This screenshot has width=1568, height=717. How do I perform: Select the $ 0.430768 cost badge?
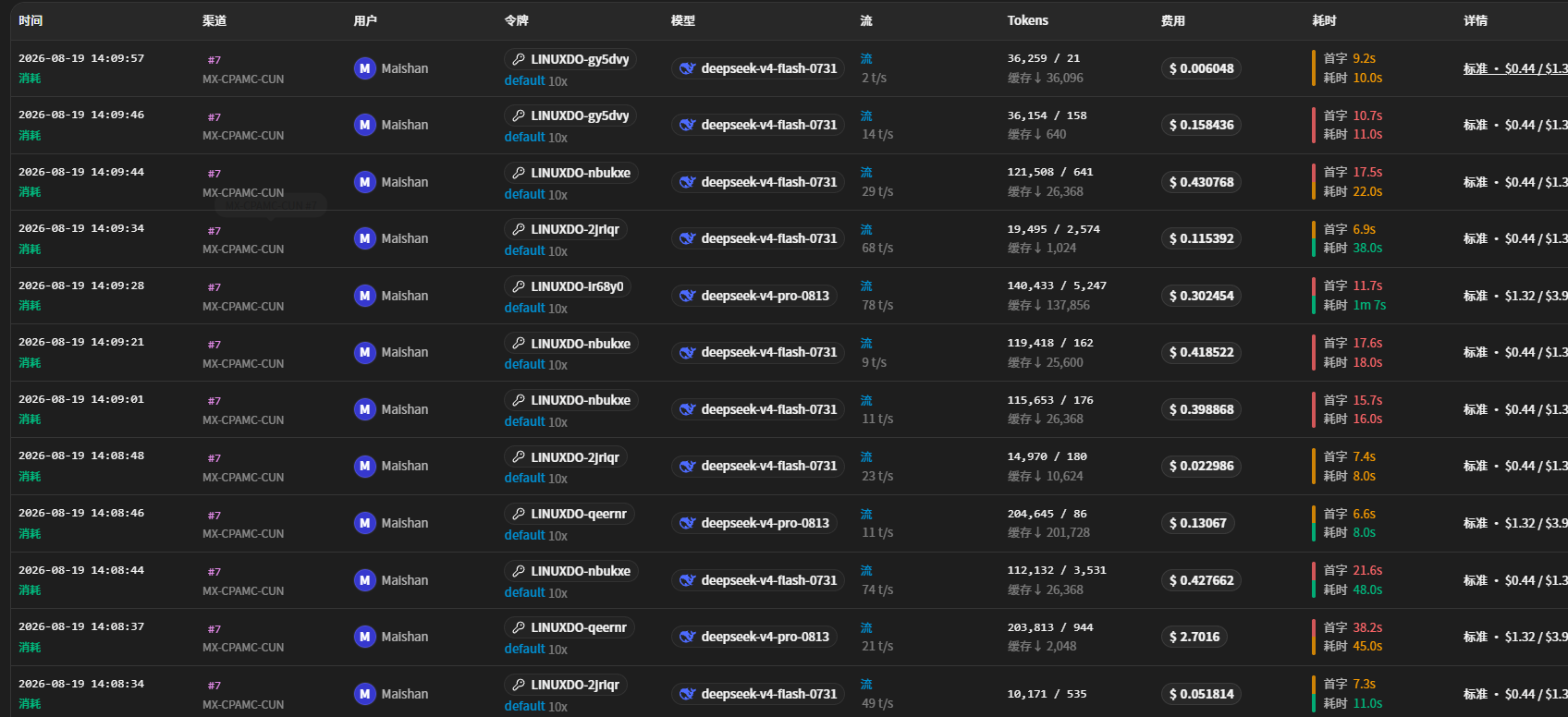pyautogui.click(x=1201, y=182)
